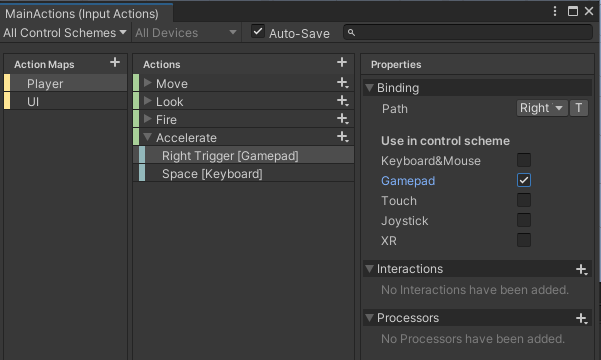Click the Action Maps panel header
The image size is (601, 360).
44,64
